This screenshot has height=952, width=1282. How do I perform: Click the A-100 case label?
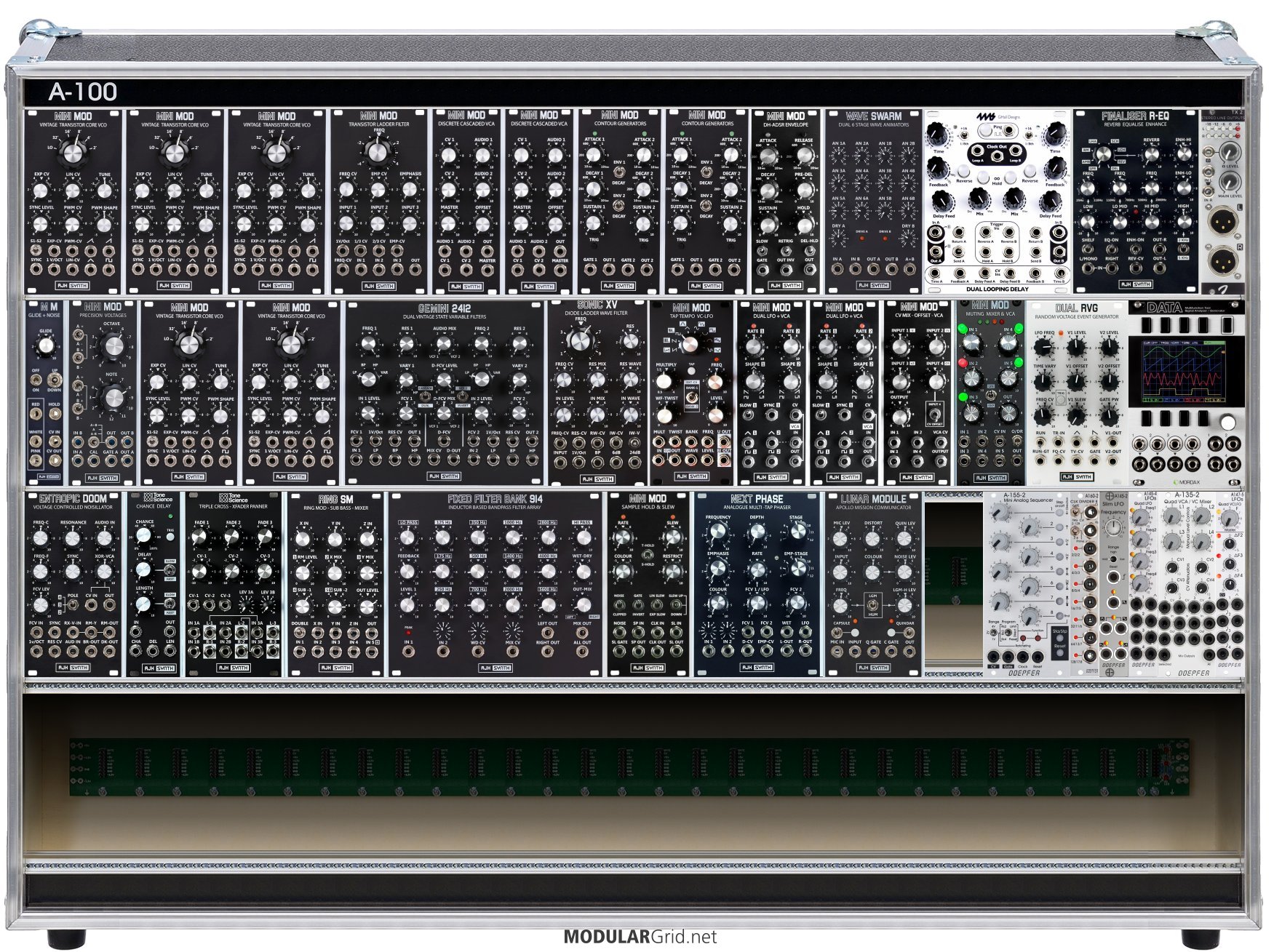[x=82, y=92]
